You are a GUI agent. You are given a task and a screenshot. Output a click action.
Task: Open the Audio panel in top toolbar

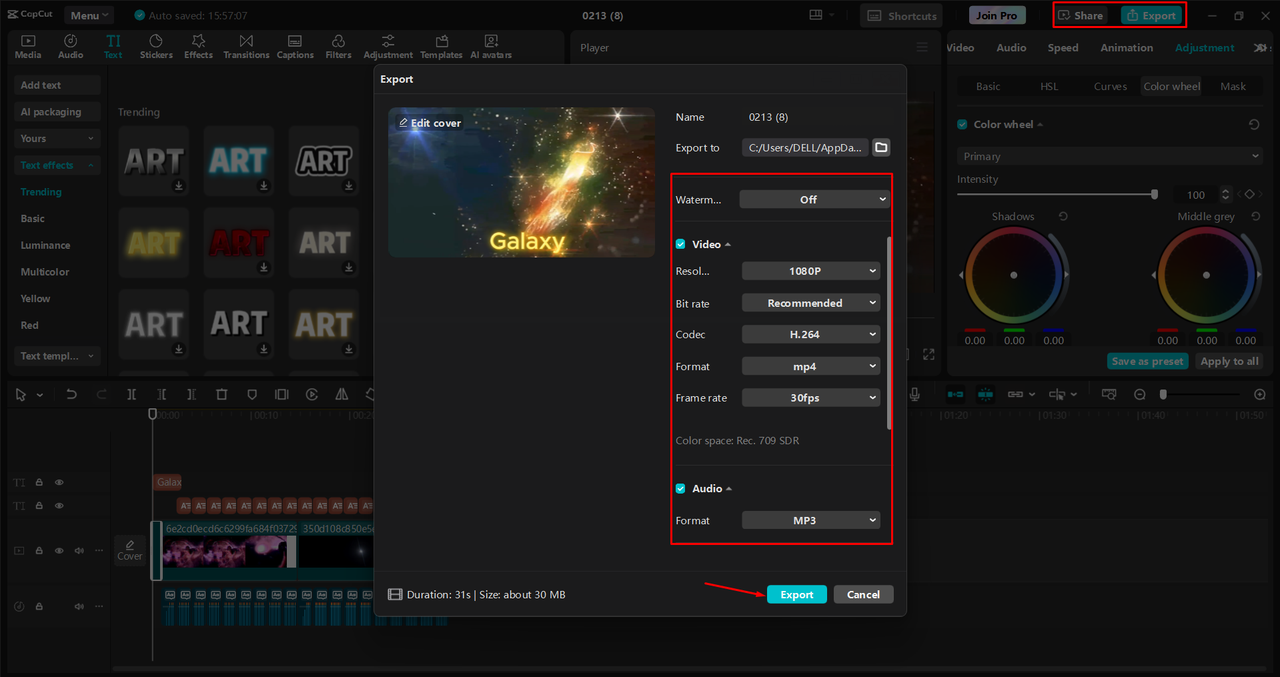tap(71, 47)
